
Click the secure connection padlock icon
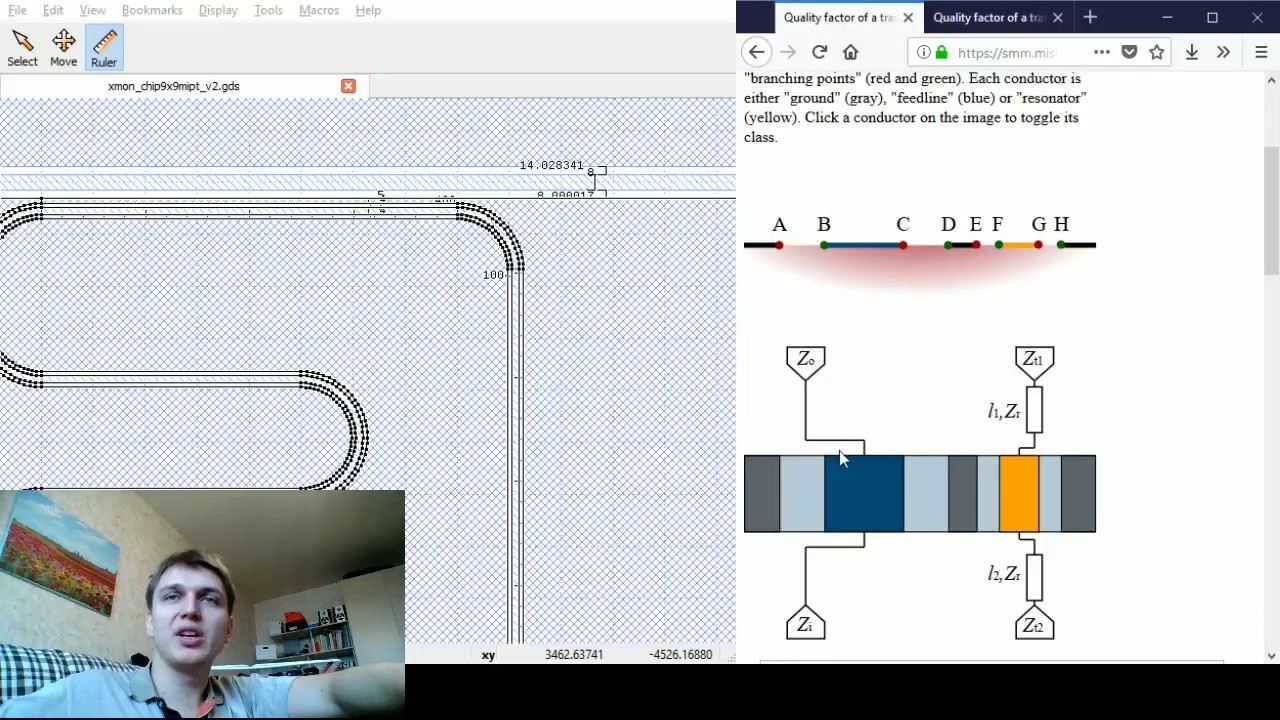[x=941, y=52]
